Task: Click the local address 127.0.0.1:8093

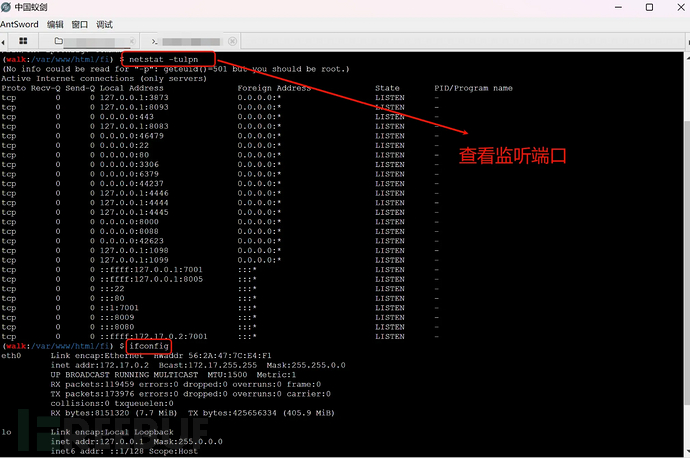Action: pyautogui.click(x=134, y=107)
